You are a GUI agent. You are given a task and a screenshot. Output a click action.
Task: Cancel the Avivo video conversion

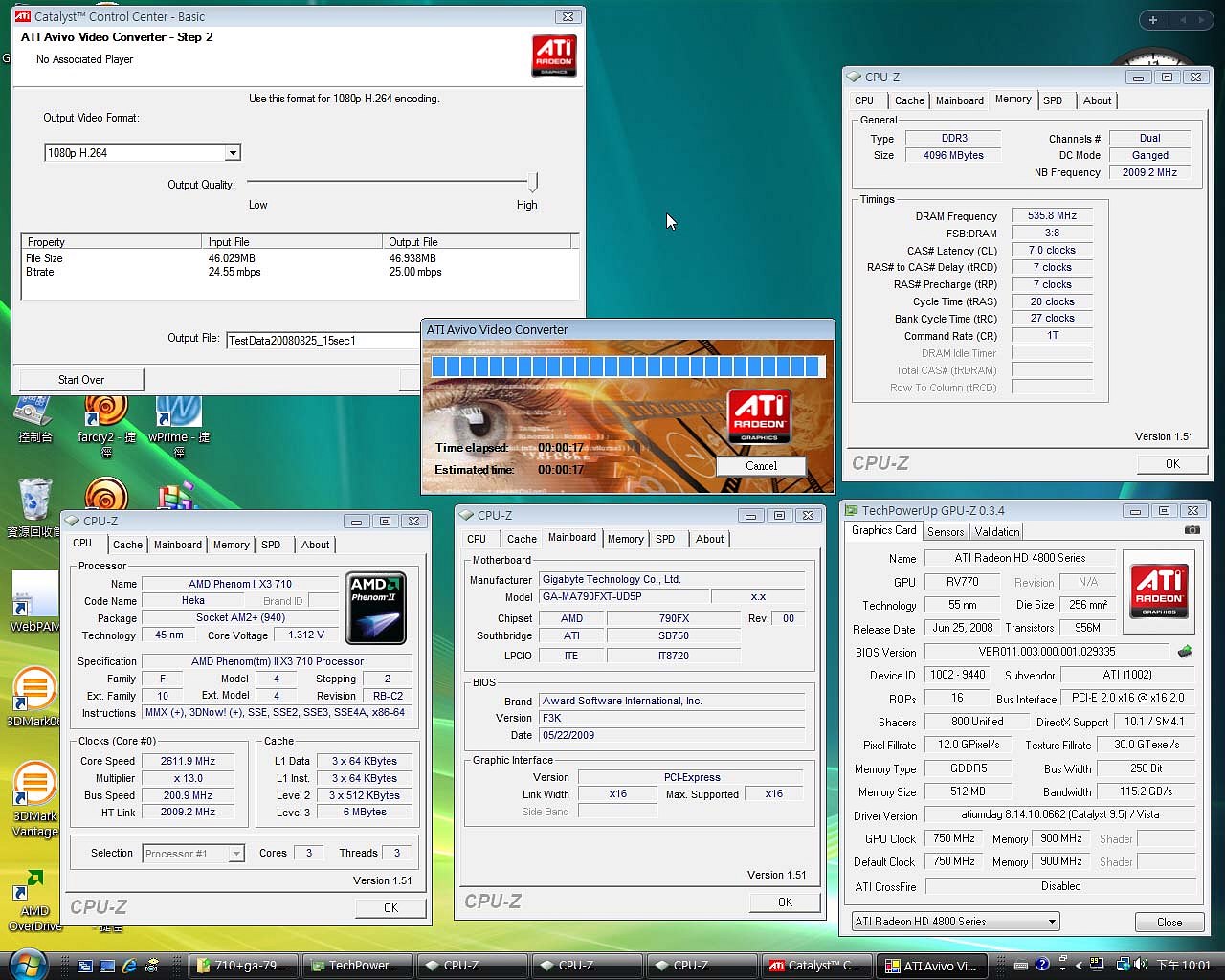point(761,466)
